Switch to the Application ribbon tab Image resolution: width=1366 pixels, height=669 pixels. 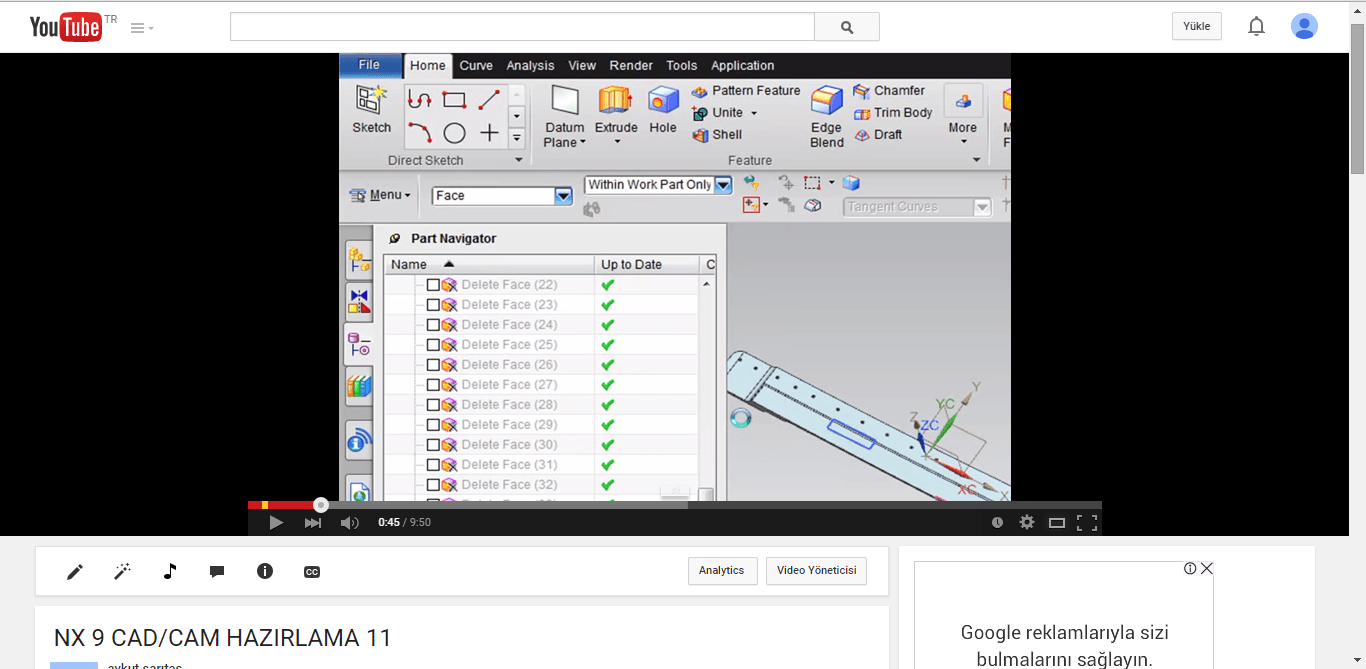pos(743,66)
